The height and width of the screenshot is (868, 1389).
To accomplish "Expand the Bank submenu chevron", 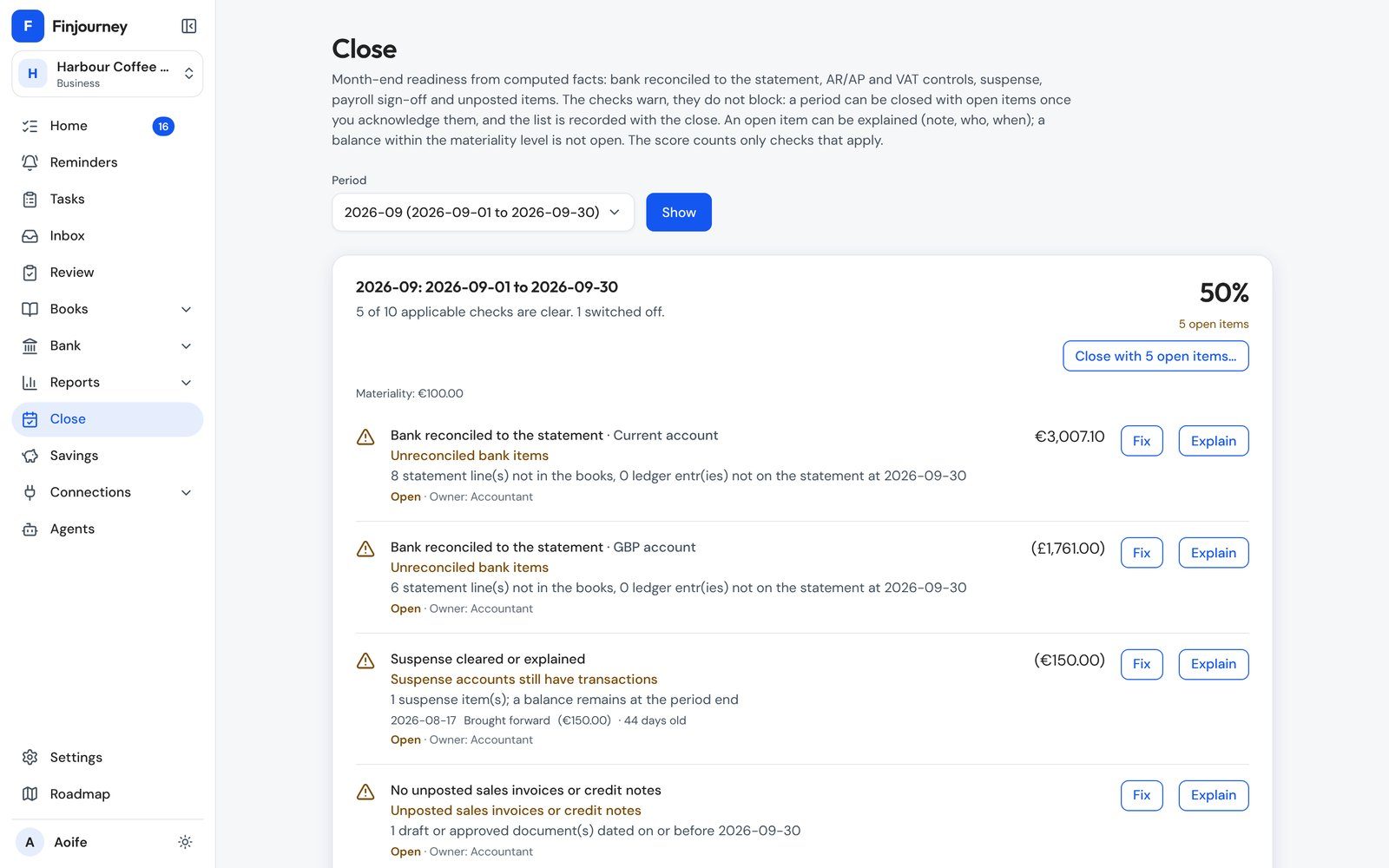I will (x=186, y=345).
